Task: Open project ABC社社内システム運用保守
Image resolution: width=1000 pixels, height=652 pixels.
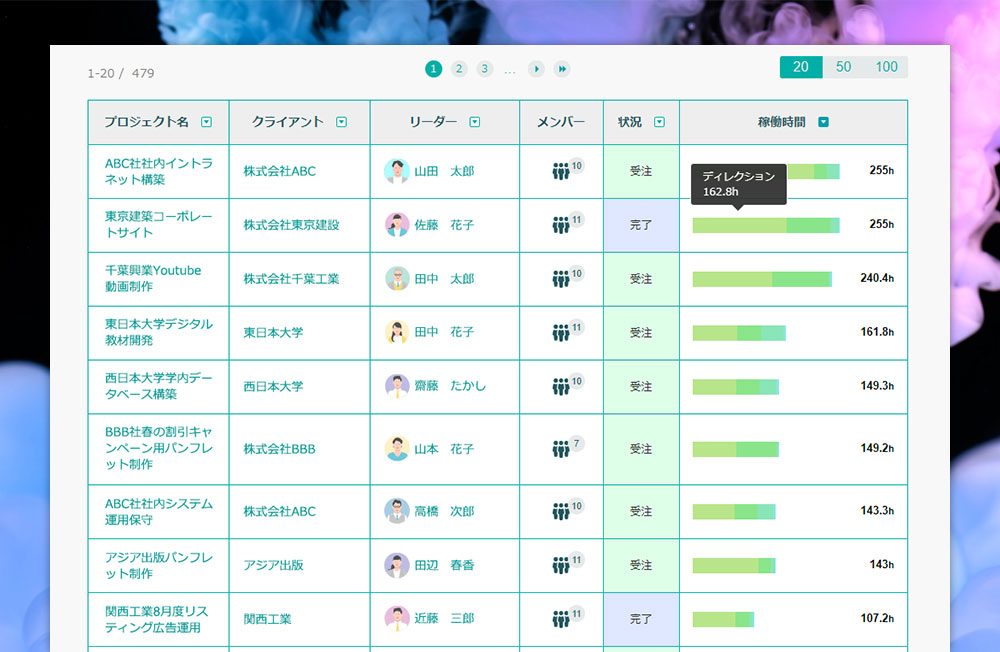Action: click(x=159, y=511)
